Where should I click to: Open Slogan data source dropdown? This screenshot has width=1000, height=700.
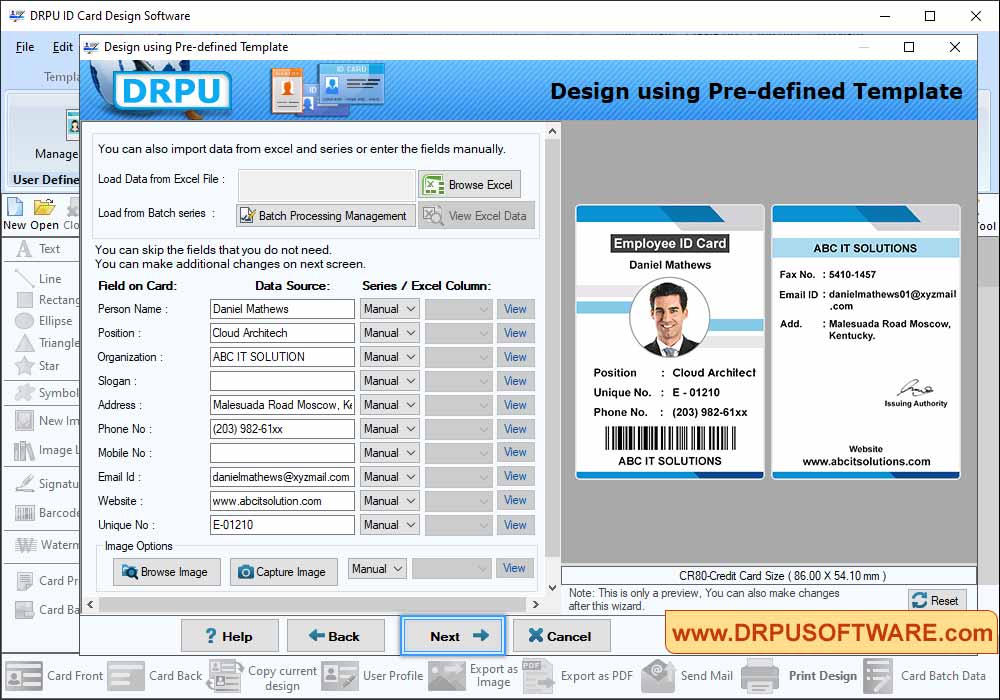click(x=389, y=381)
